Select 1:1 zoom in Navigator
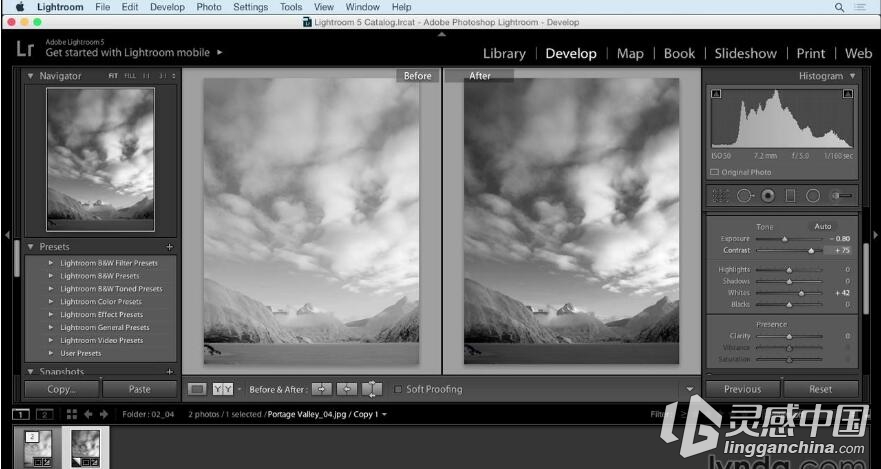Screen dimensions: 881x469 [146, 76]
